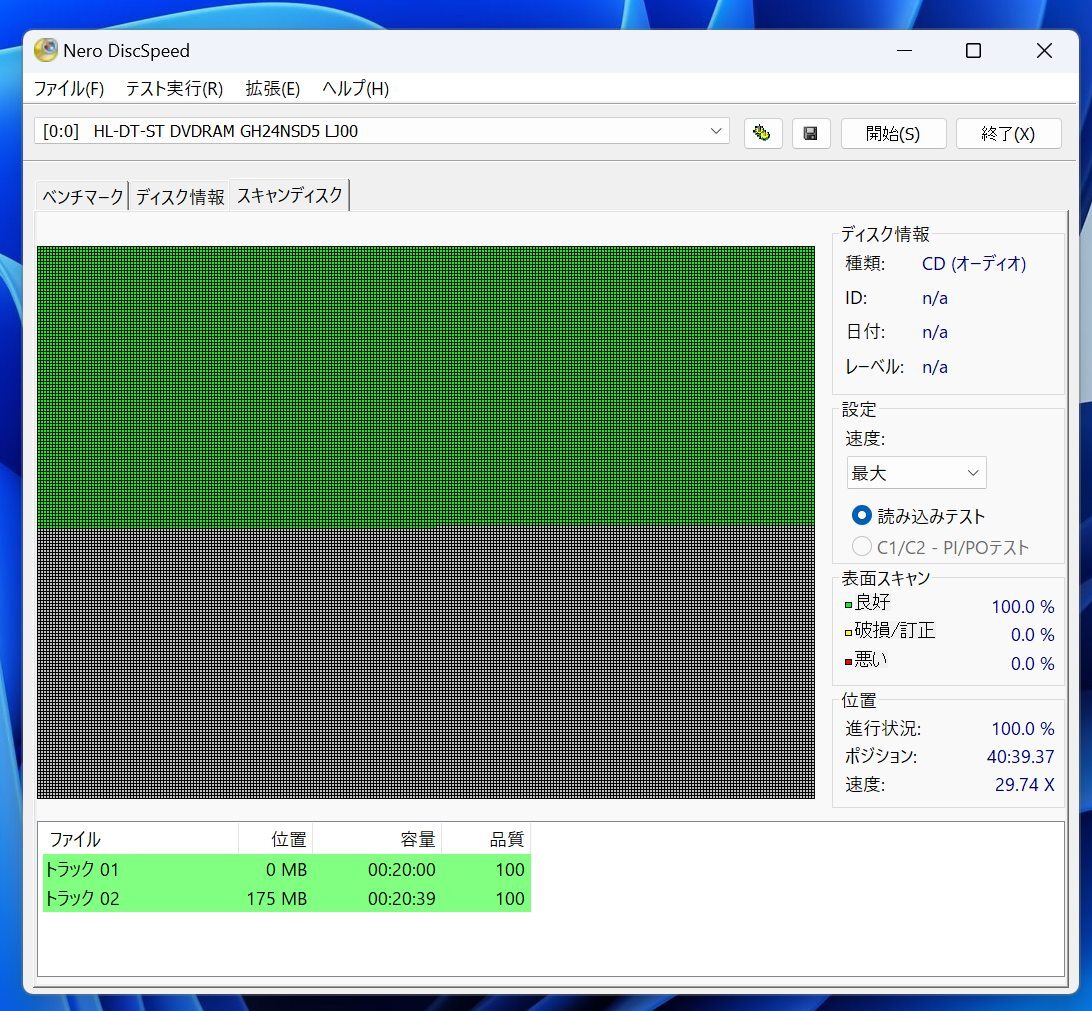1092x1011 pixels.
Task: Click the save results floppy disk icon
Action: (811, 133)
